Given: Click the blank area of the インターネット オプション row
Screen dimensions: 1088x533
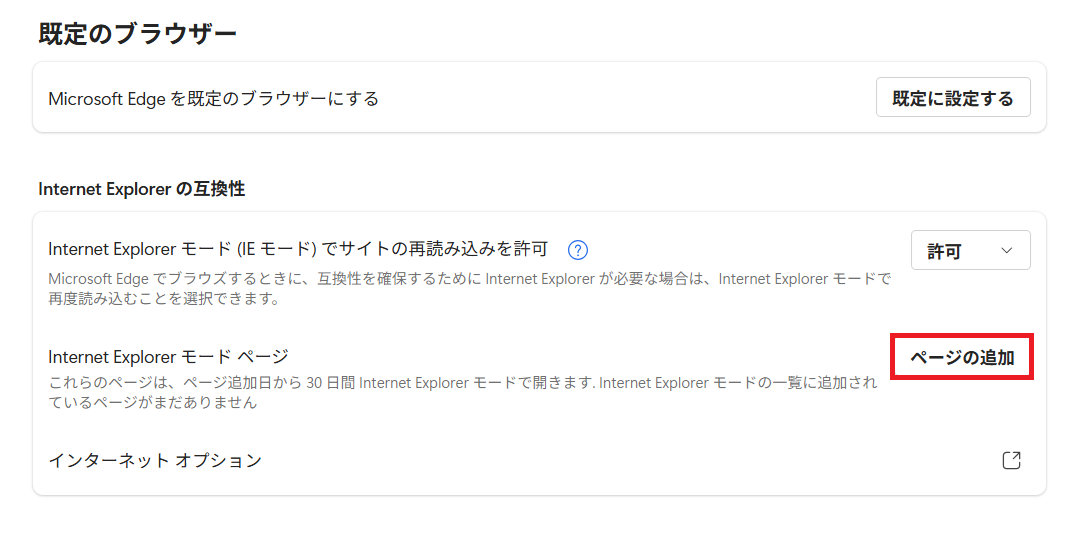Looking at the screenshot, I should point(620,460).
